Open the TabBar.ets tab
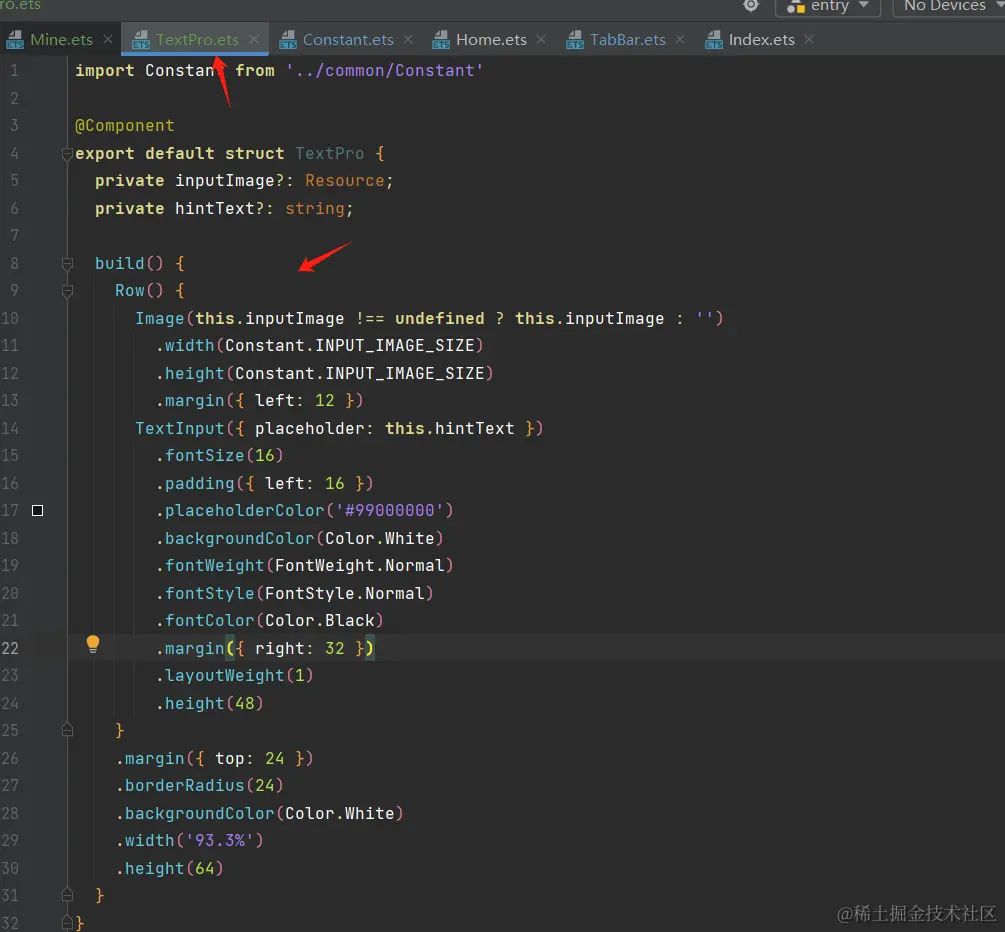The height and width of the screenshot is (932, 1005). tap(627, 40)
